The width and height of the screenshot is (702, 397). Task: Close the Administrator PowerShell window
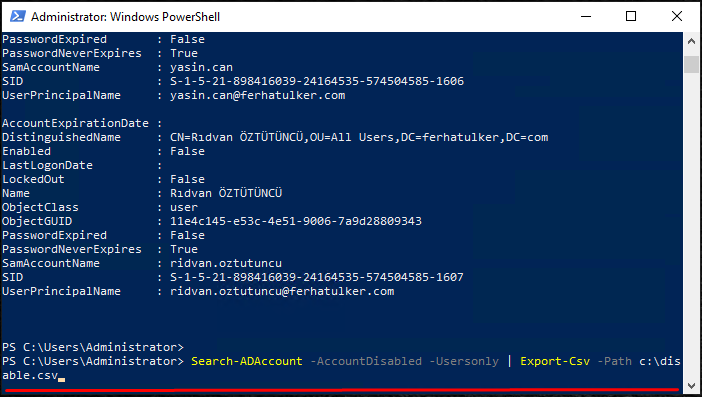pos(677,17)
